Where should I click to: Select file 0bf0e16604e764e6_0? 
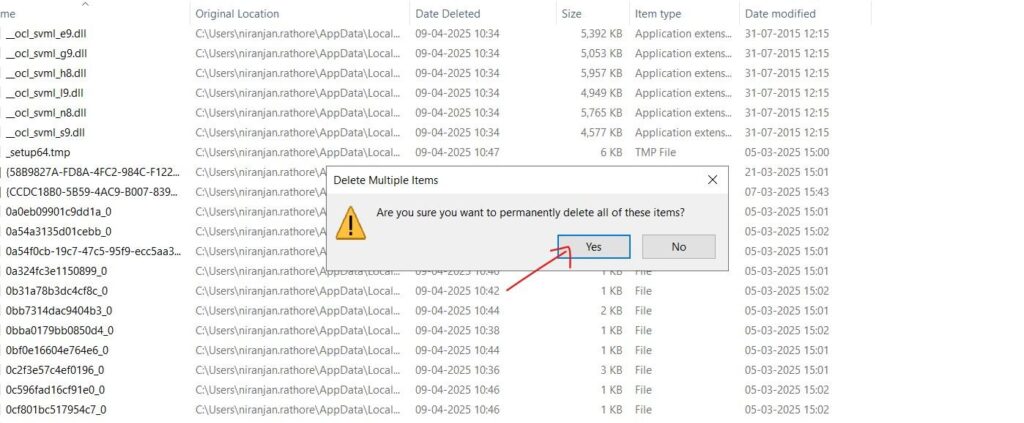(x=57, y=350)
